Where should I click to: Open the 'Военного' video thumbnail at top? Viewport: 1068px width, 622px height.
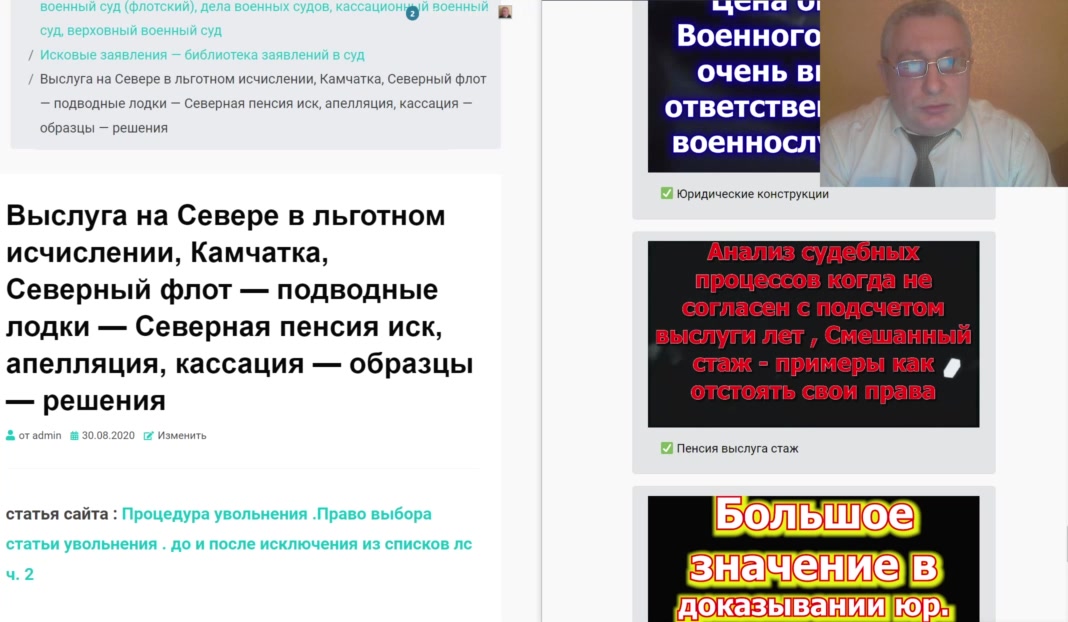[730, 85]
